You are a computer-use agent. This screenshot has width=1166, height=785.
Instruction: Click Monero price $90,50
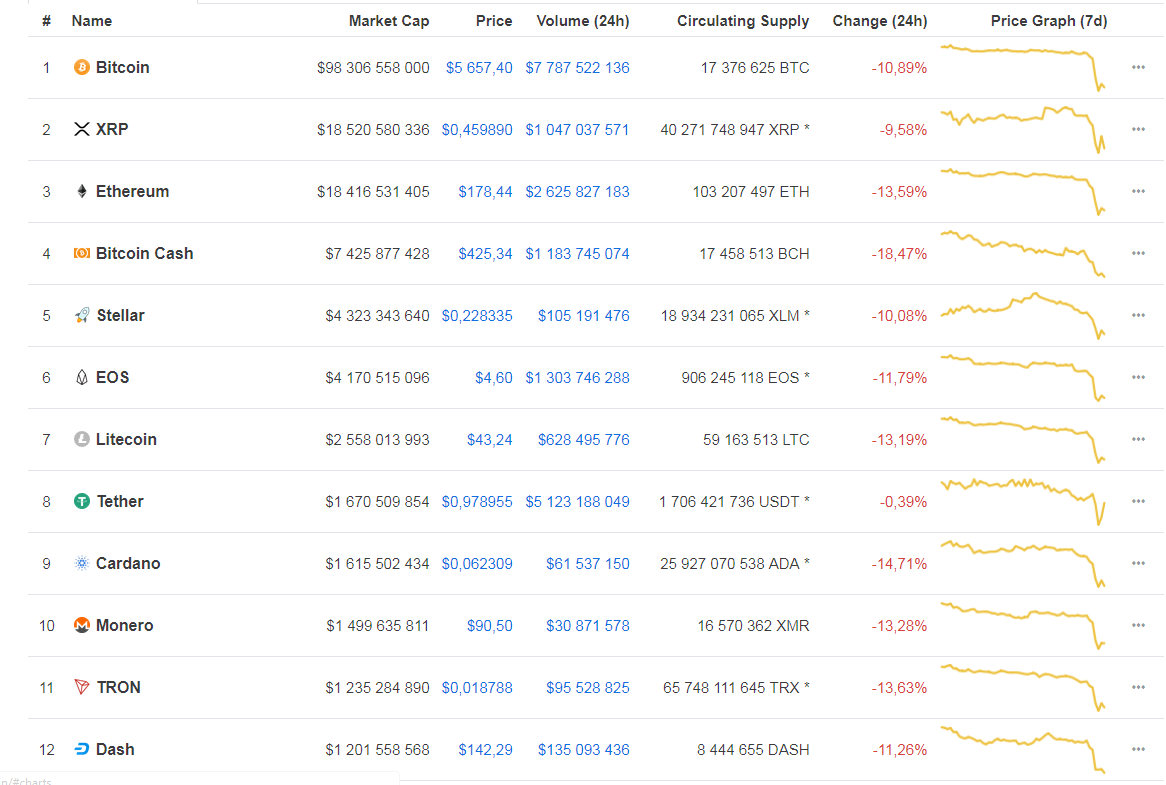click(489, 626)
